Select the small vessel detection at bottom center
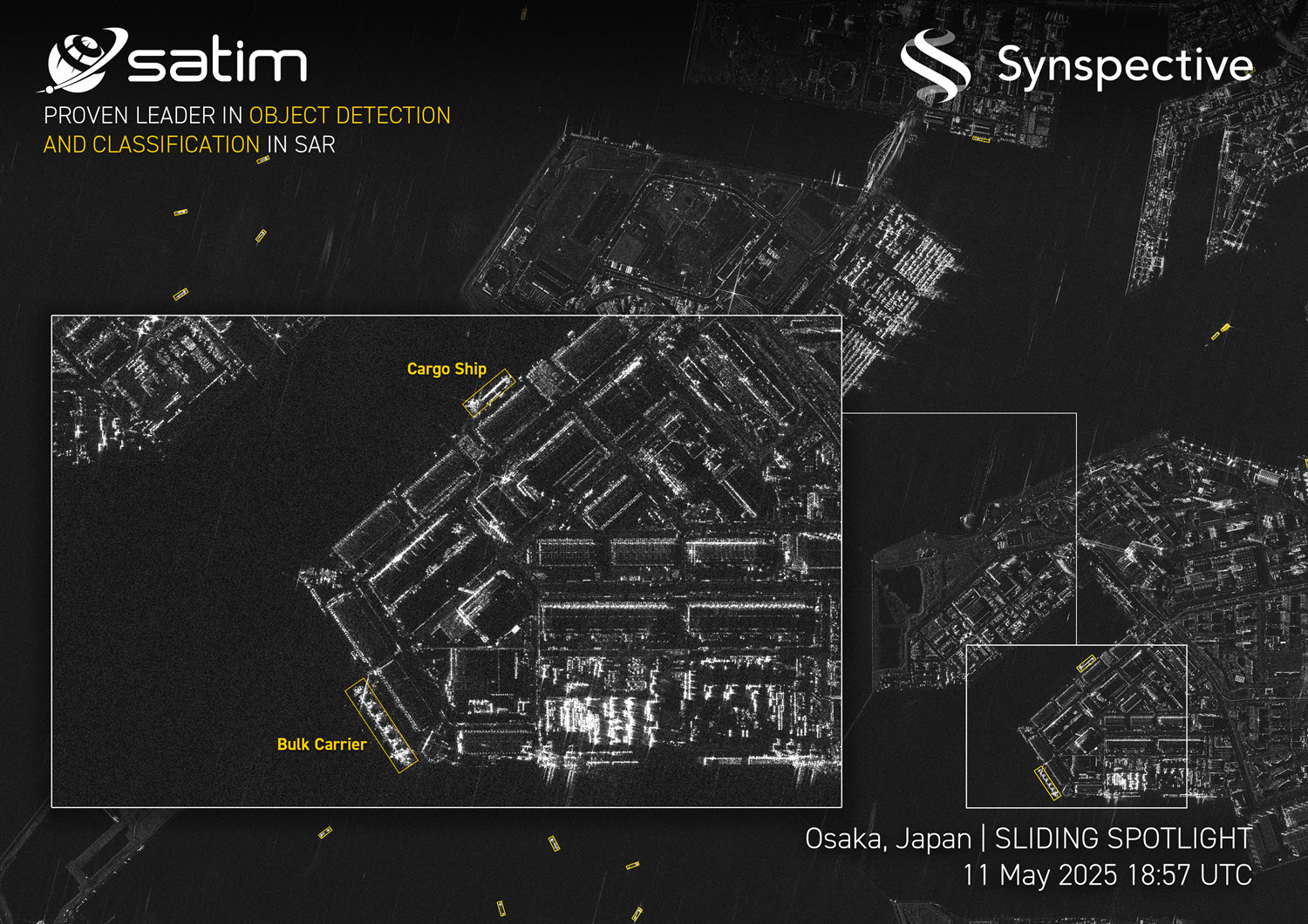1308x924 pixels. [x=552, y=844]
